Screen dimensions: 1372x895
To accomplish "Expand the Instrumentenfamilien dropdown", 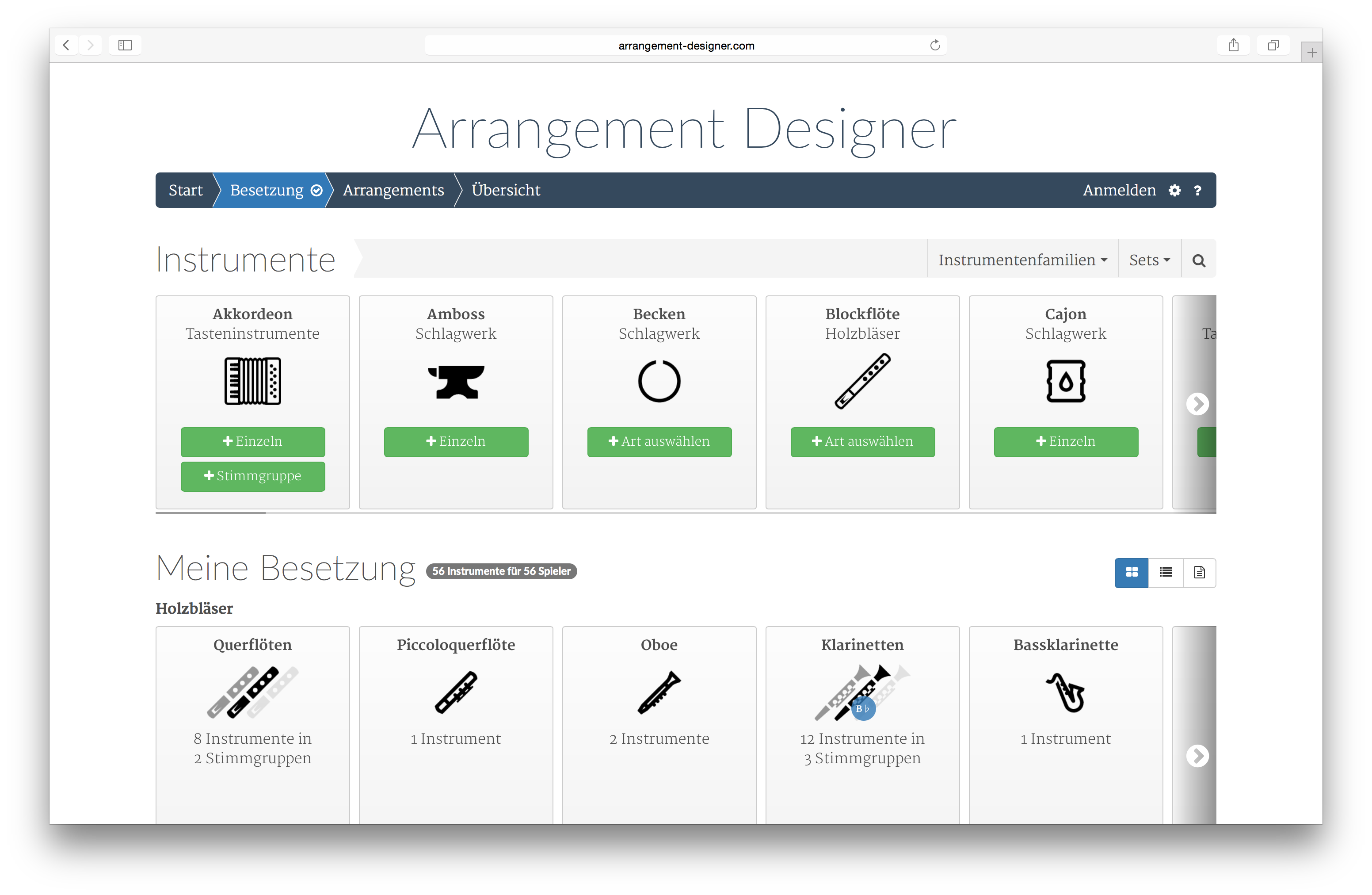I will (1022, 260).
